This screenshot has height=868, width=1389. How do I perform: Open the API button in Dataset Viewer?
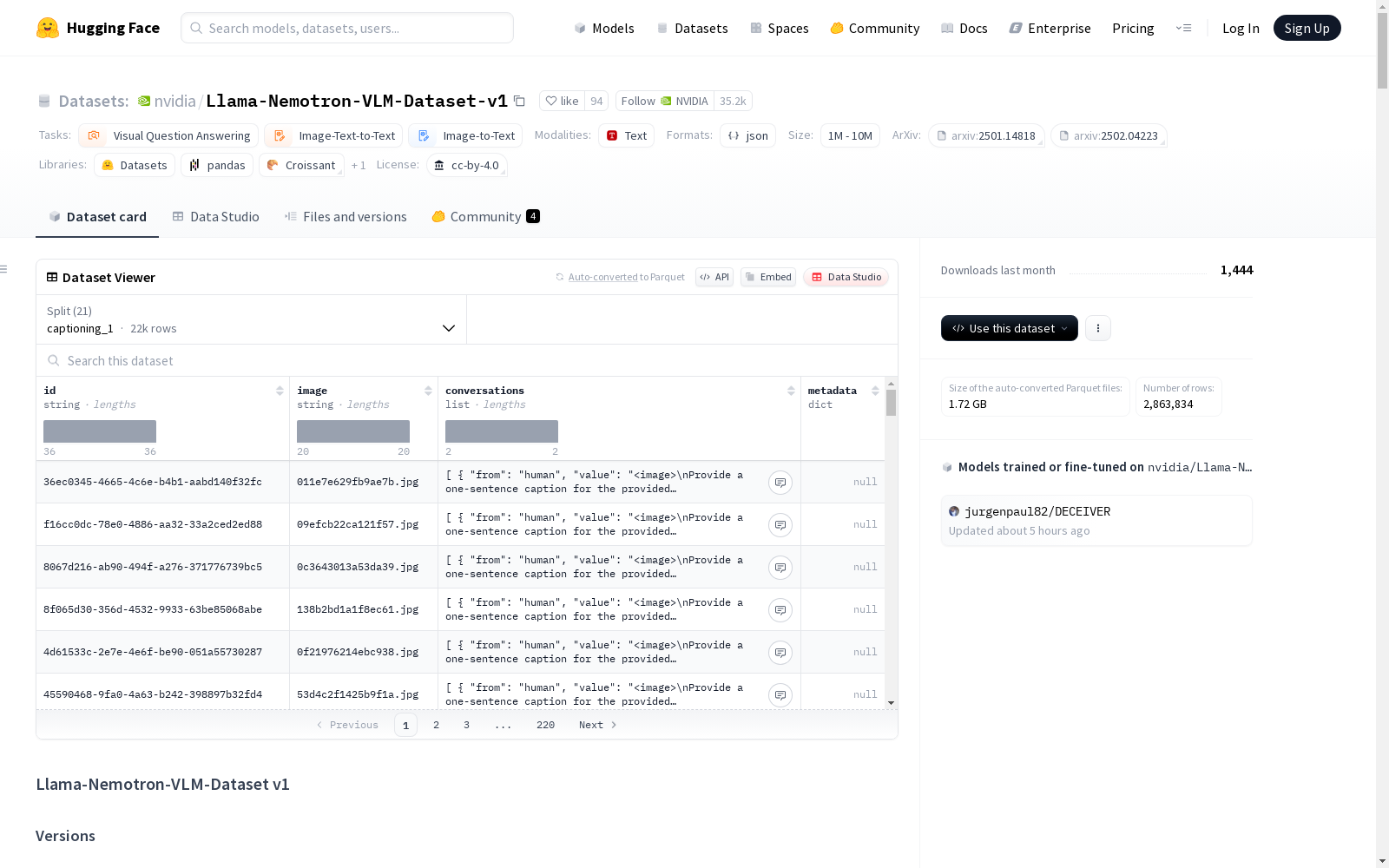click(x=714, y=277)
